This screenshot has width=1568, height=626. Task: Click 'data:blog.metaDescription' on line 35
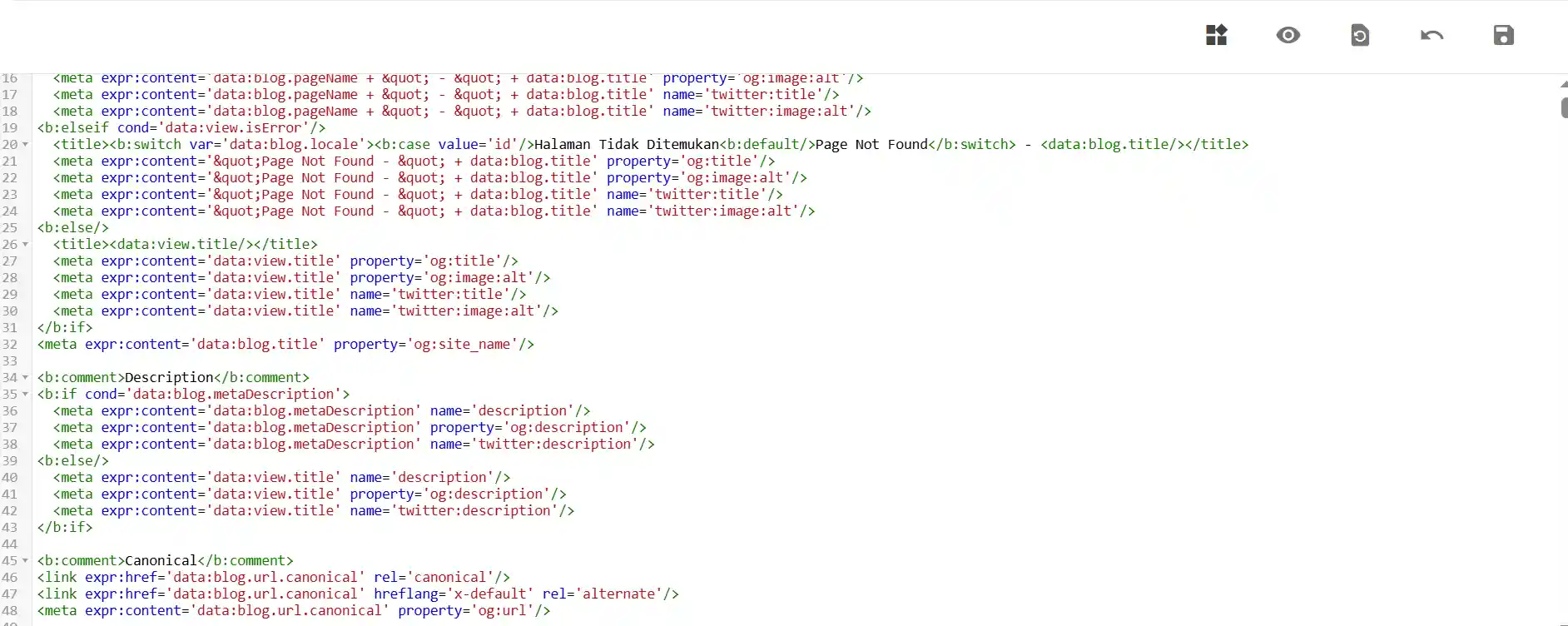click(233, 395)
